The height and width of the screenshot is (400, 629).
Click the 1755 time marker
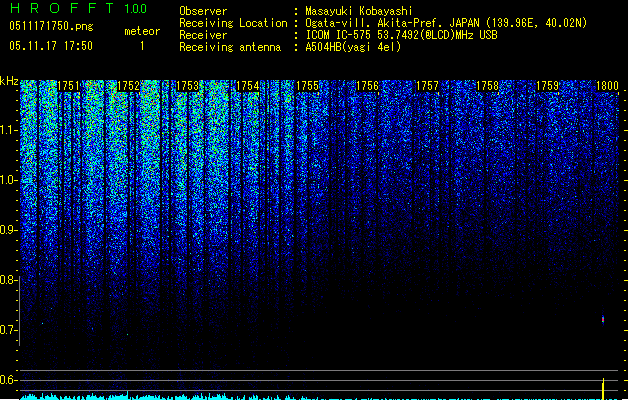pyautogui.click(x=307, y=86)
